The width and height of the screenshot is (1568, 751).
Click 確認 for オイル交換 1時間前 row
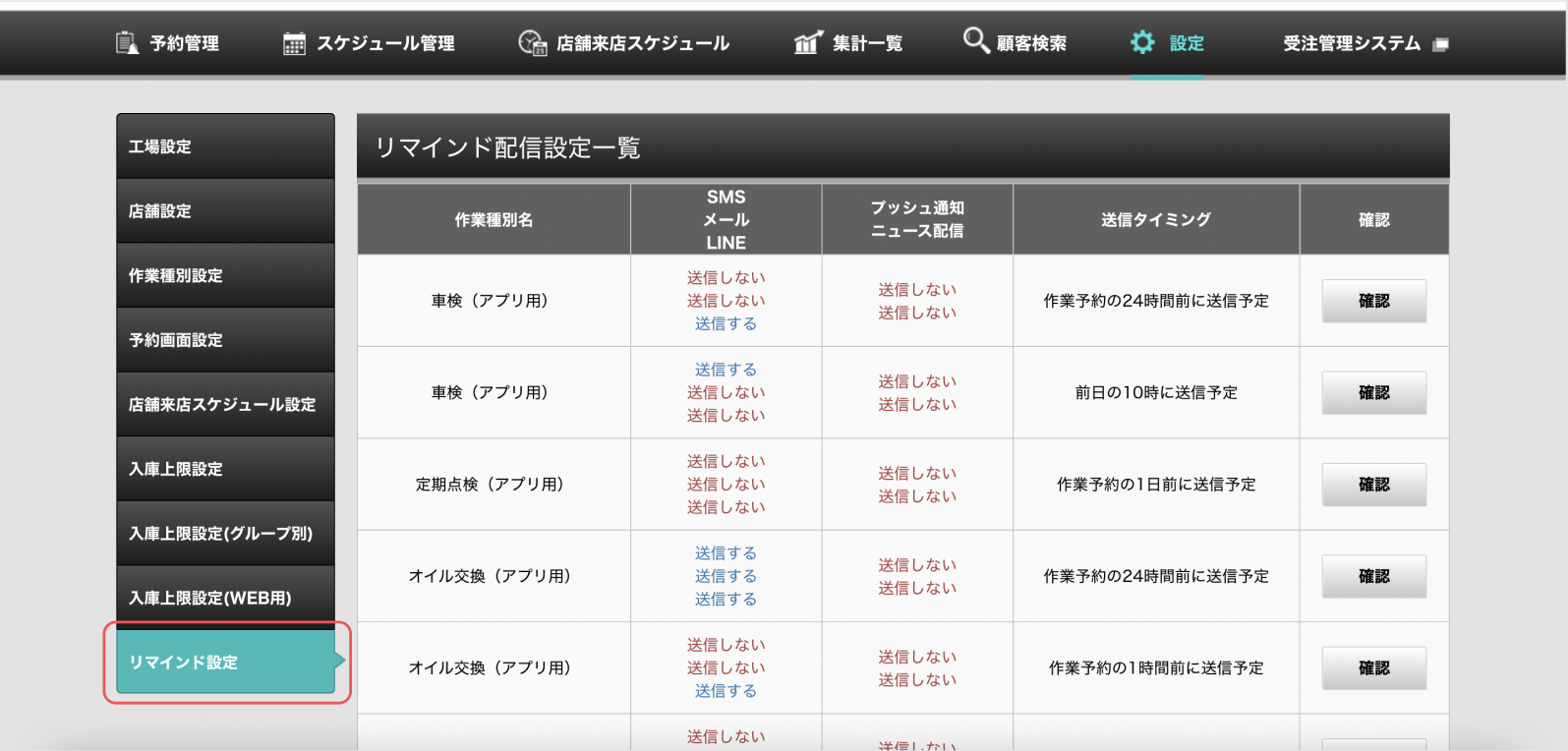pos(1373,667)
